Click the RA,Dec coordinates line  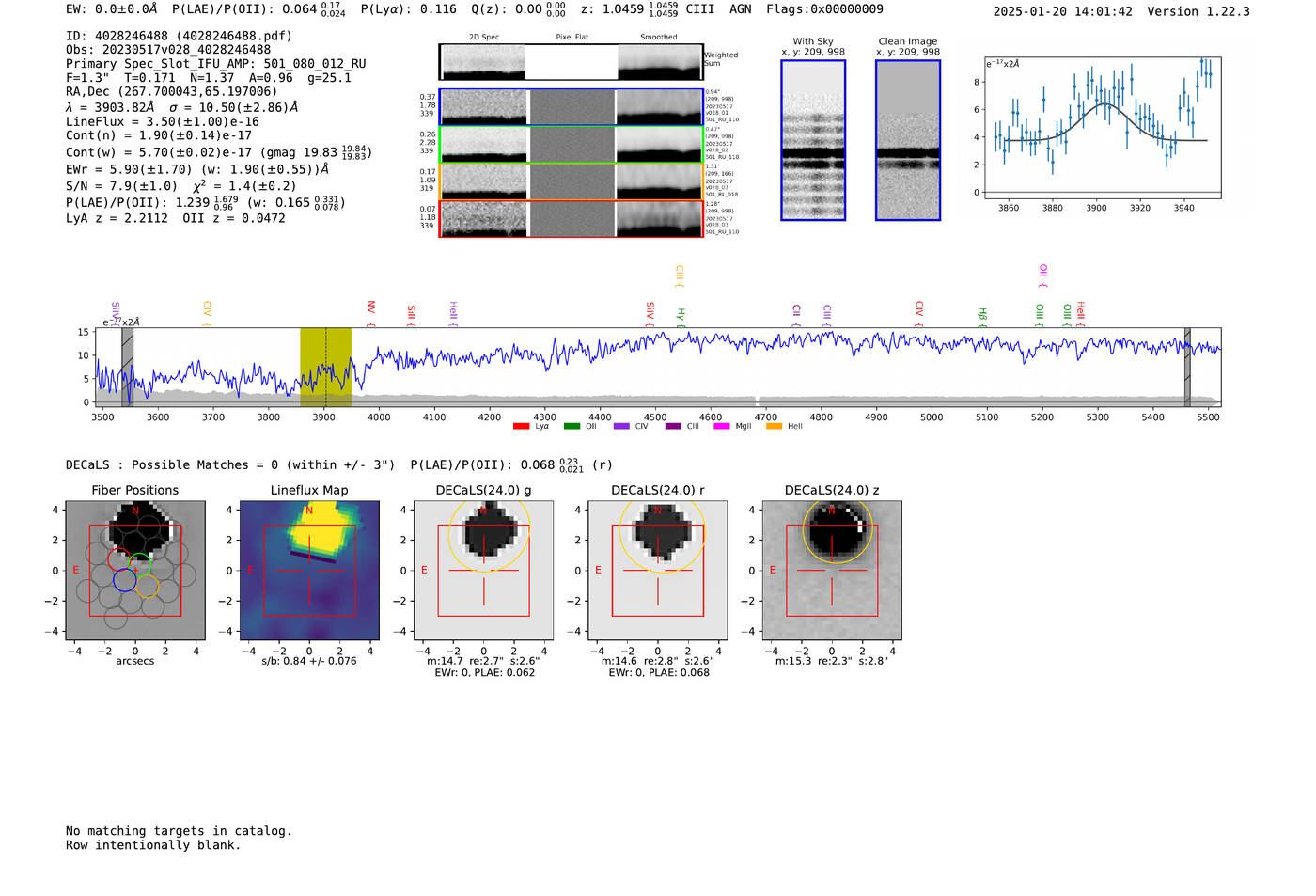[x=172, y=91]
